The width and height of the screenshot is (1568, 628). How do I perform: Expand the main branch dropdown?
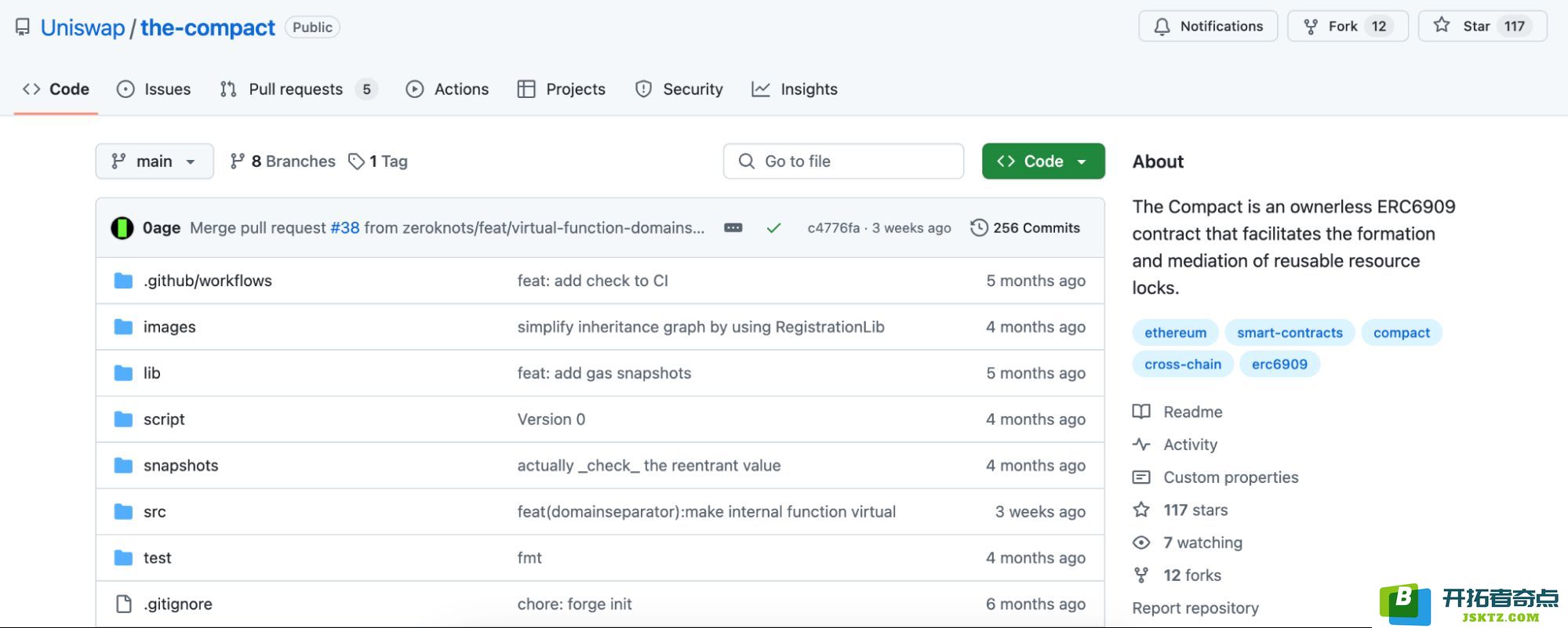point(155,161)
